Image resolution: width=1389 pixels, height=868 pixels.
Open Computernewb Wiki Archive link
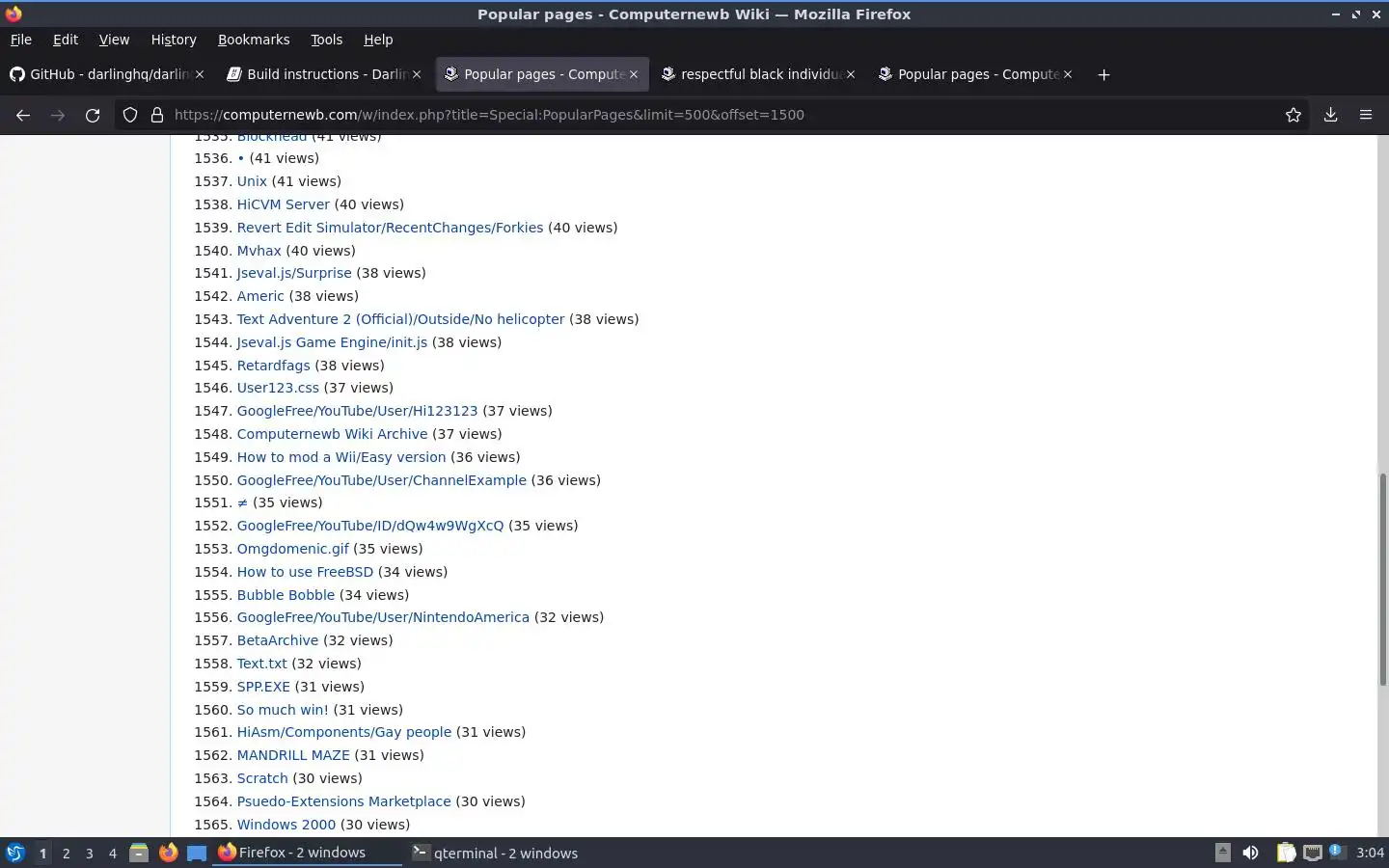332,434
